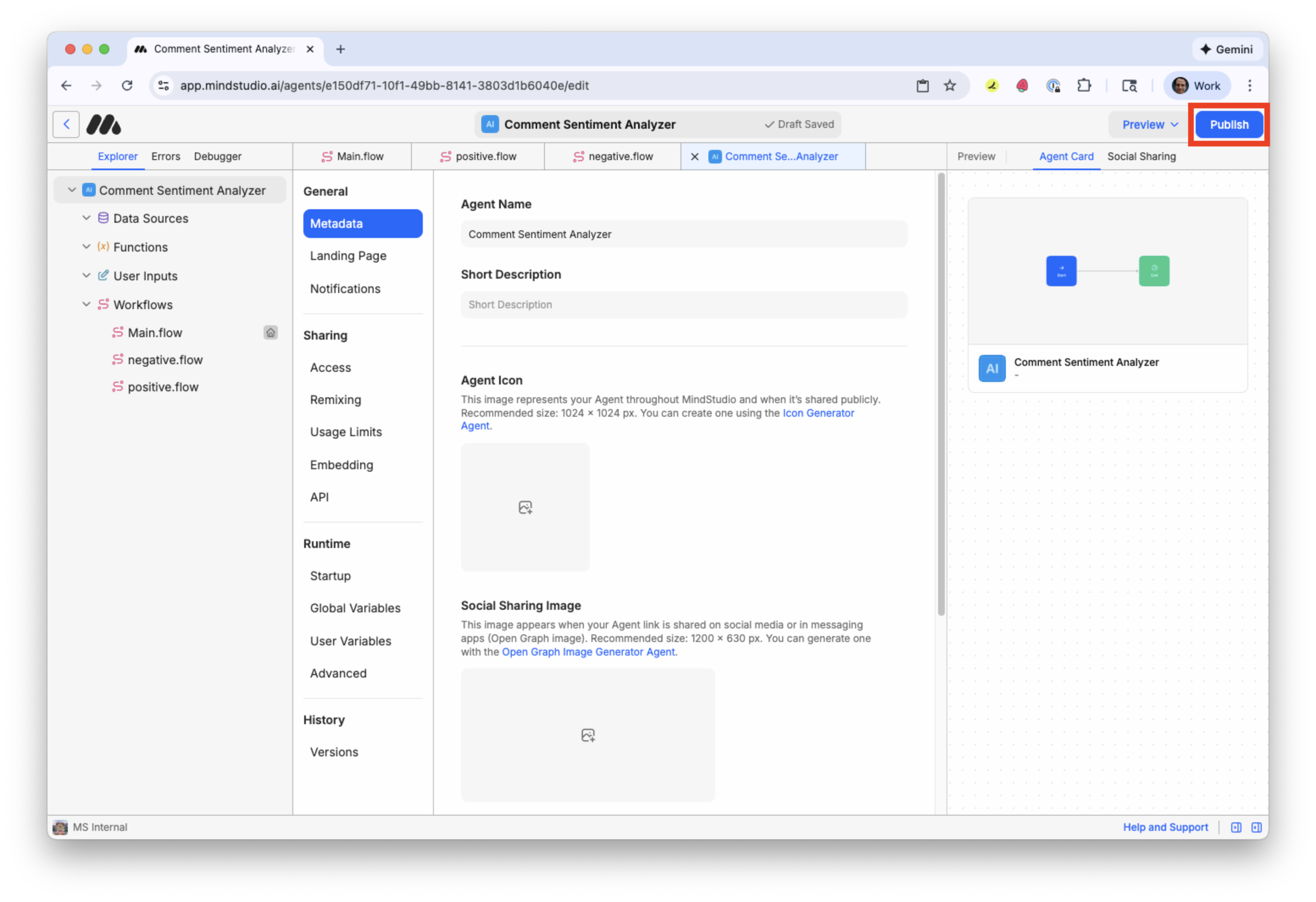Viewport: 1316px width, 902px height.
Task: Collapse the Data Sources tree item
Action: [x=86, y=218]
